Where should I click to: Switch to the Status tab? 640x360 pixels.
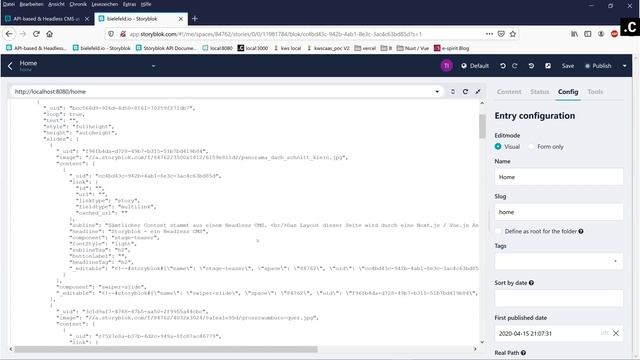pos(540,91)
